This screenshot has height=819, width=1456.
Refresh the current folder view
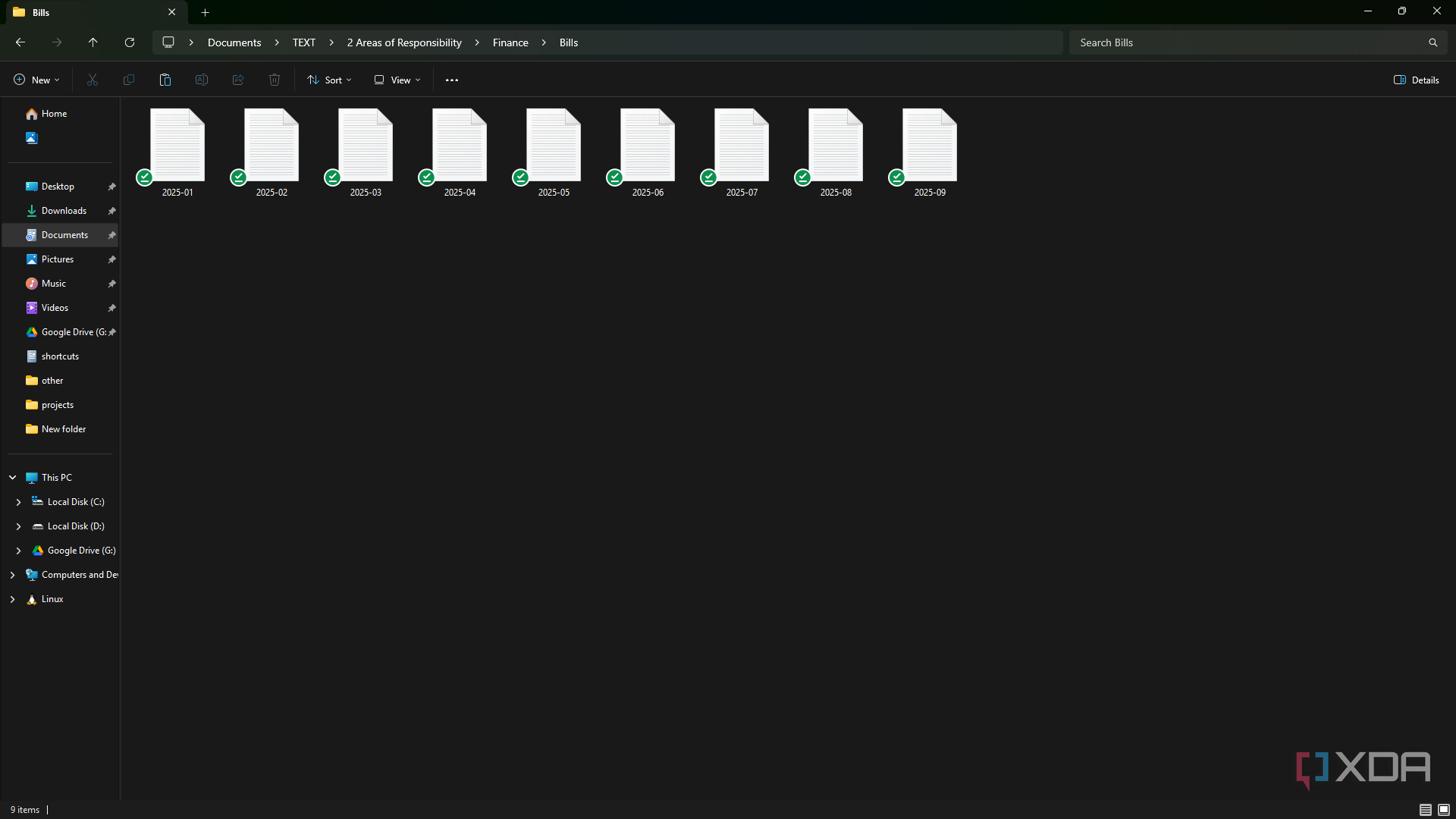pyautogui.click(x=130, y=42)
